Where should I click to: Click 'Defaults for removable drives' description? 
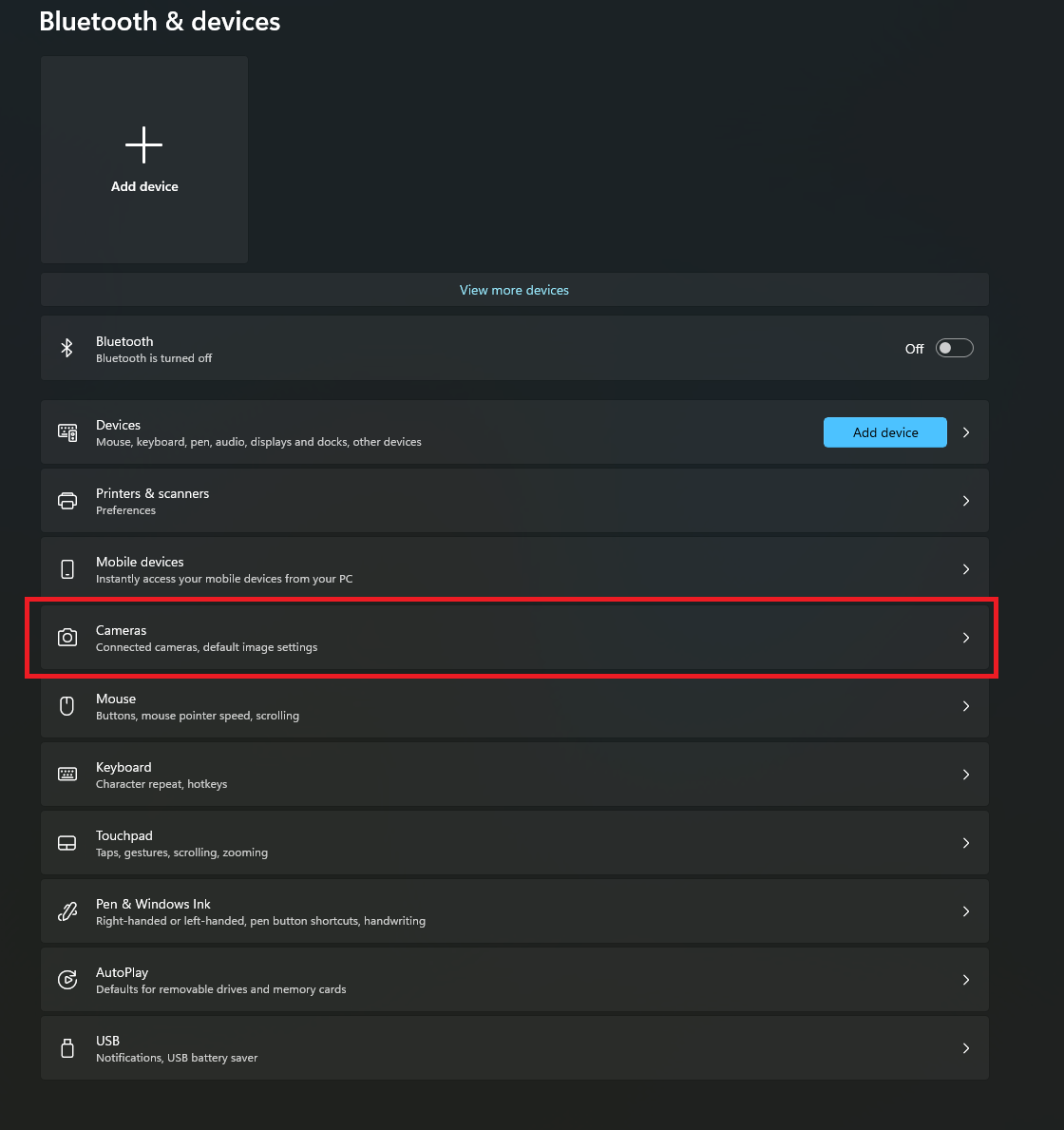[x=221, y=989]
